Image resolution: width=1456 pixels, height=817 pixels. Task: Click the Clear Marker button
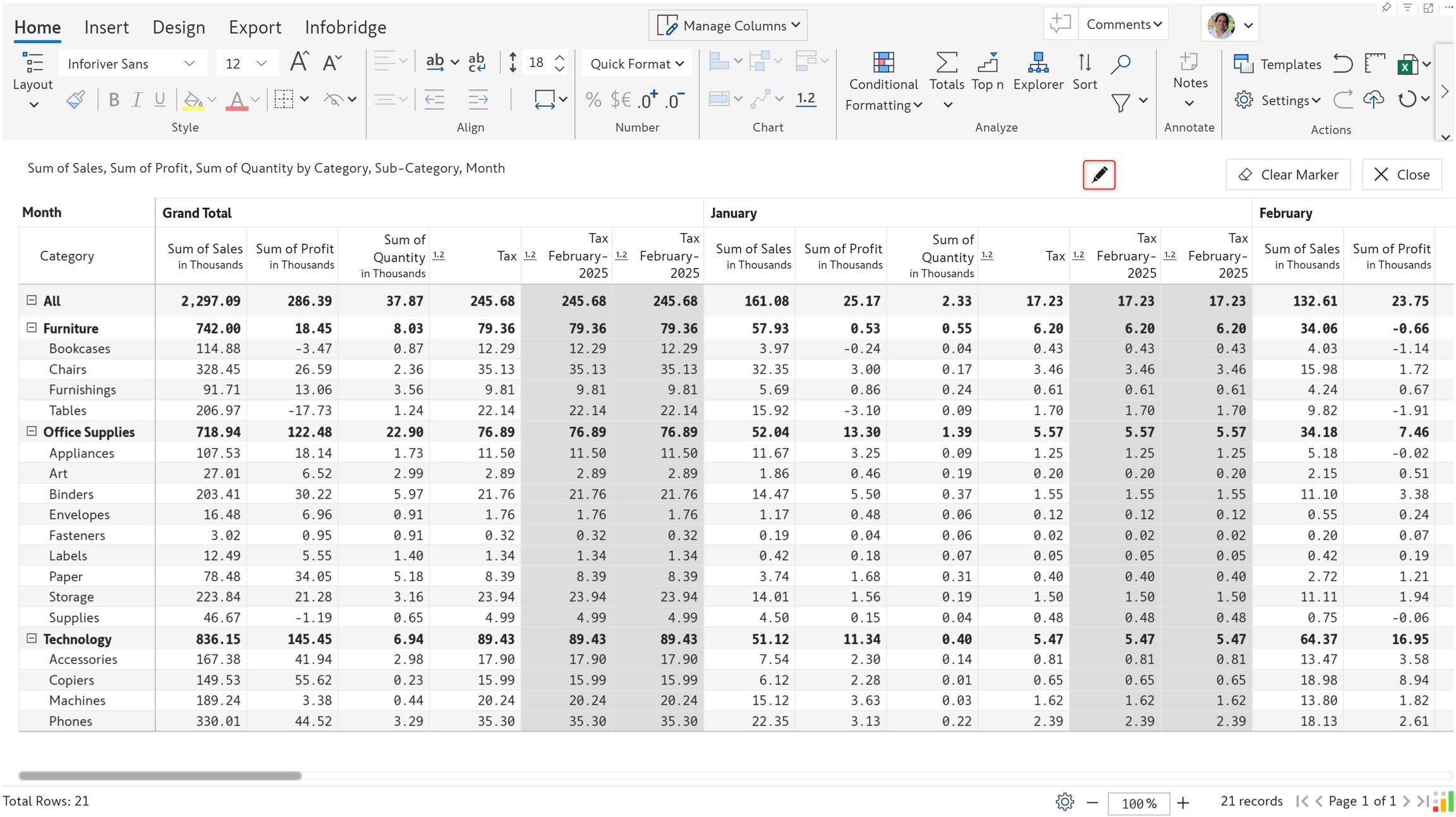pos(1288,174)
